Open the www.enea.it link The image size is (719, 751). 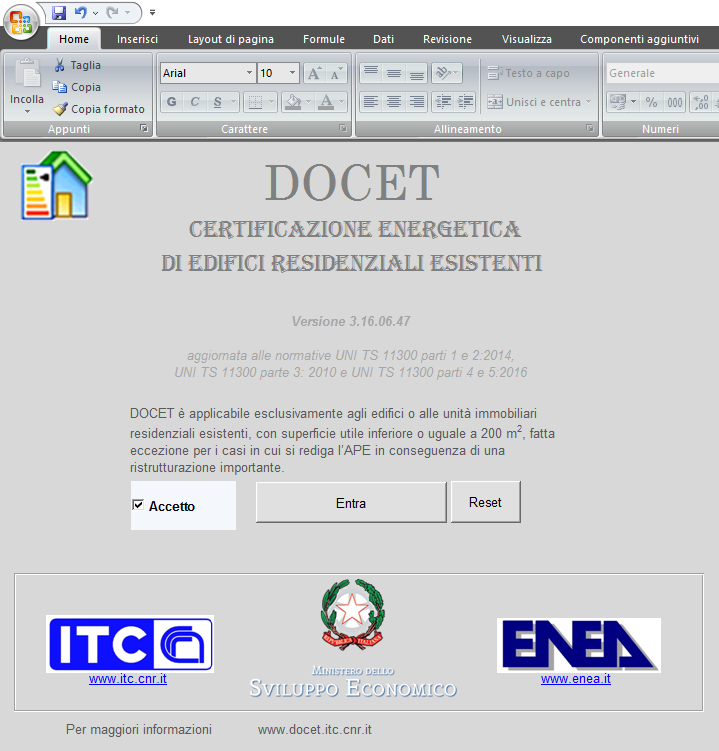pyautogui.click(x=576, y=679)
